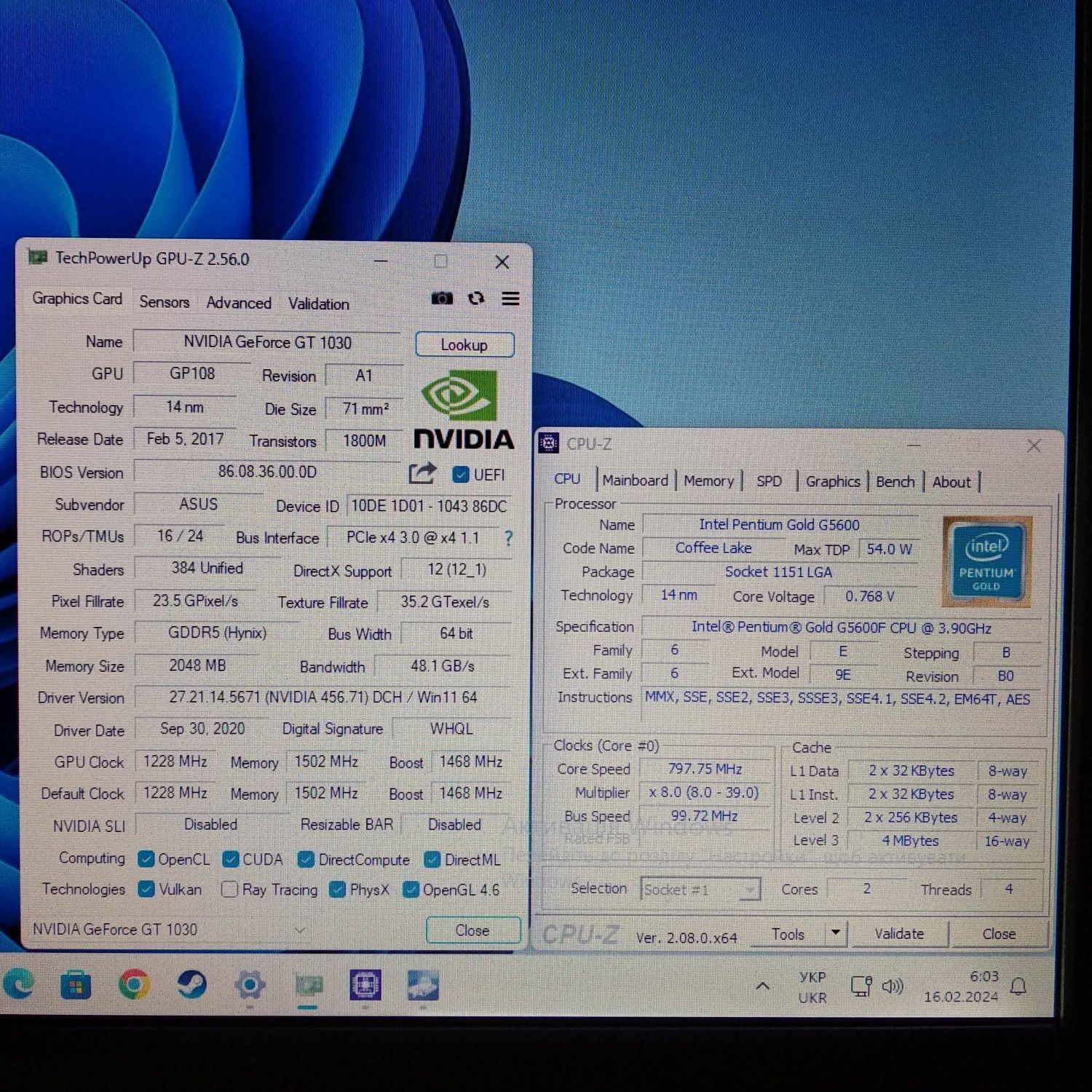Open CPU-Z Memory tab
1092x1092 pixels.
pyautogui.click(x=709, y=481)
